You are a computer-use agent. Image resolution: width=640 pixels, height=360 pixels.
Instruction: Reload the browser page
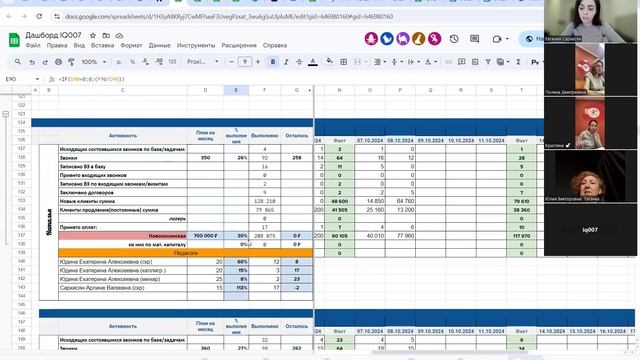click(x=39, y=16)
